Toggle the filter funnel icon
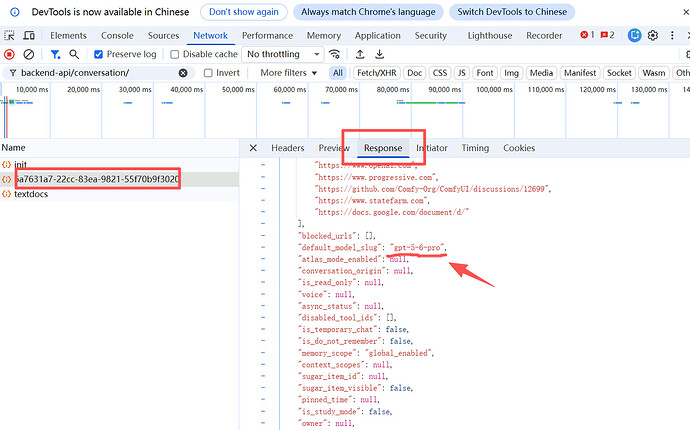This screenshot has height=430, width=690. [55, 54]
